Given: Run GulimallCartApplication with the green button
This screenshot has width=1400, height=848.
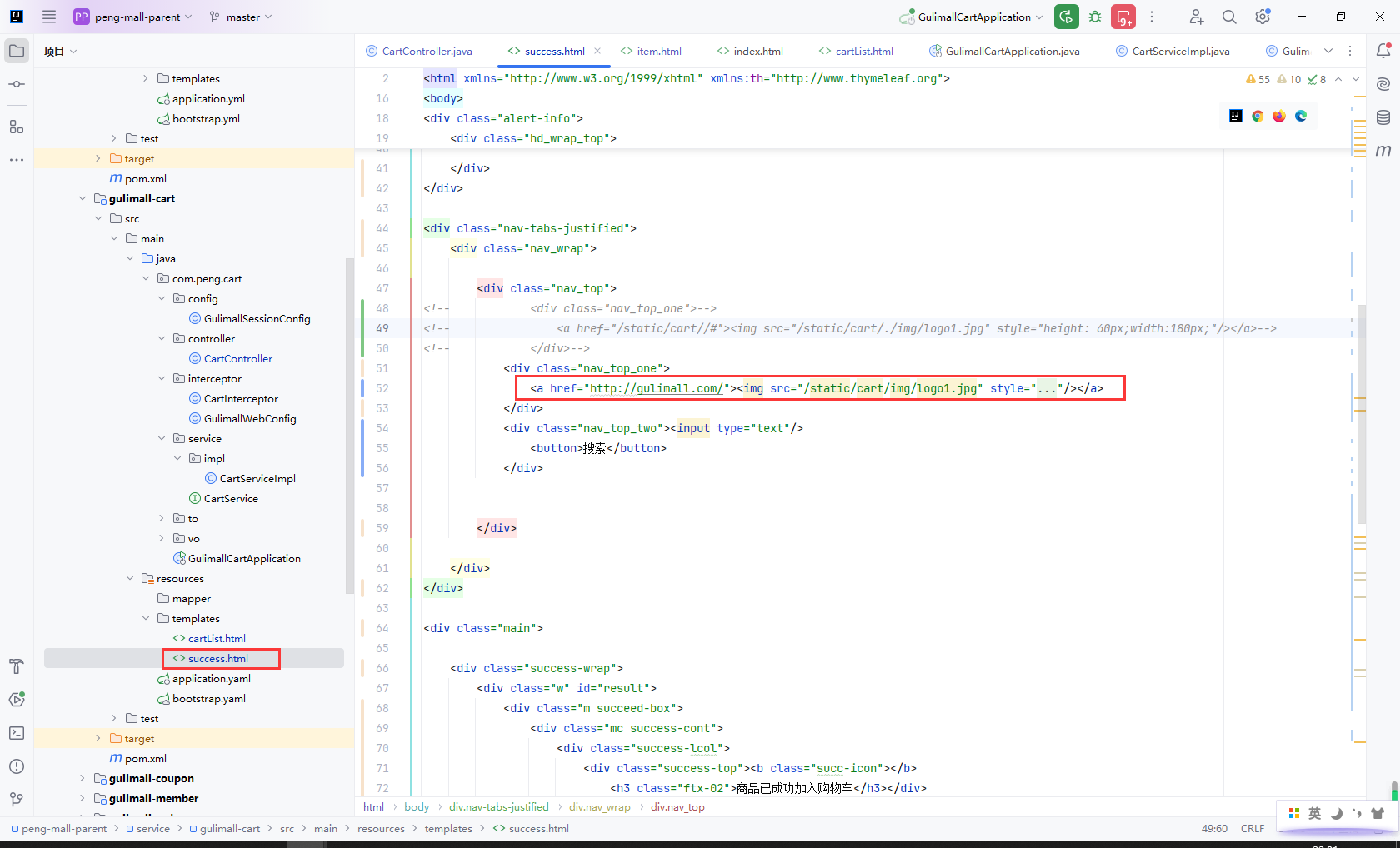Looking at the screenshot, I should click(x=1067, y=17).
